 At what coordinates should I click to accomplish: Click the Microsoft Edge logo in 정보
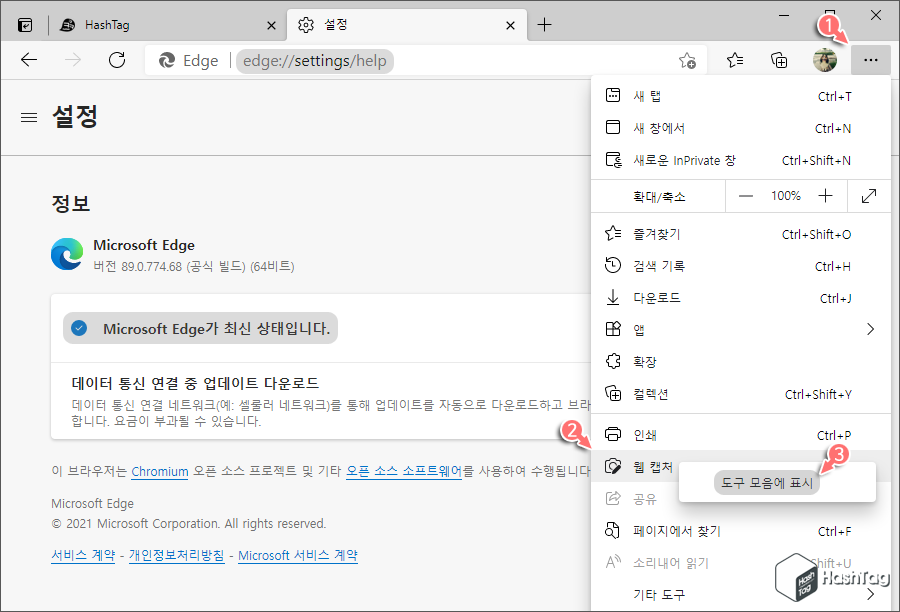point(67,254)
